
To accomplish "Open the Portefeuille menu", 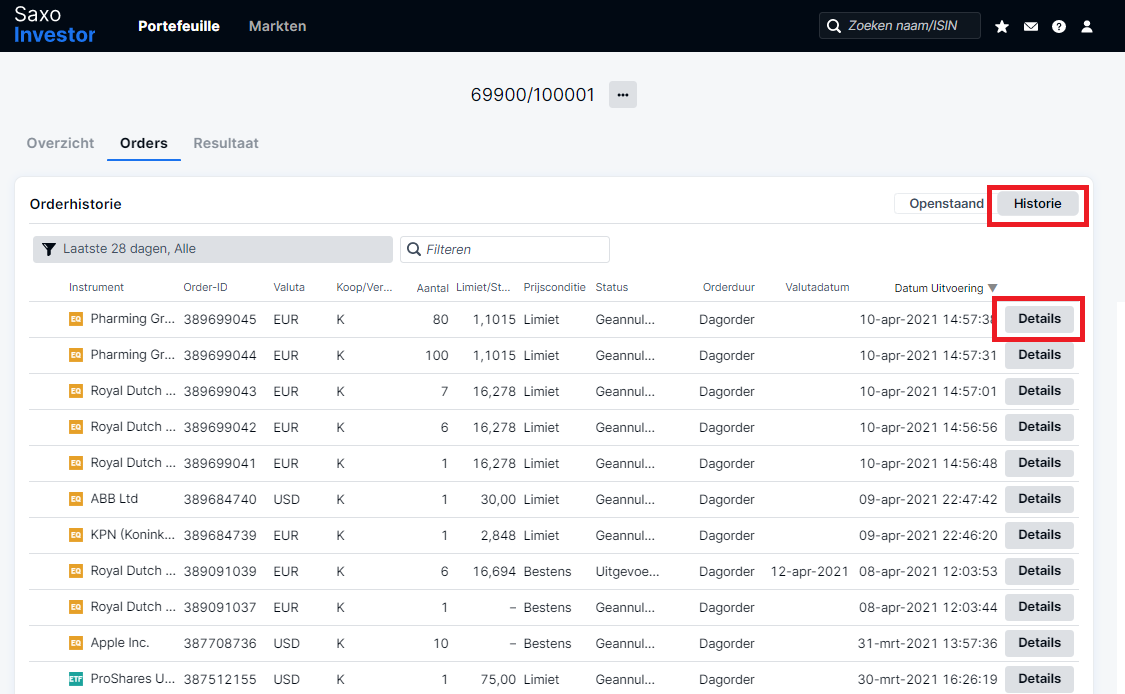I will (x=179, y=26).
